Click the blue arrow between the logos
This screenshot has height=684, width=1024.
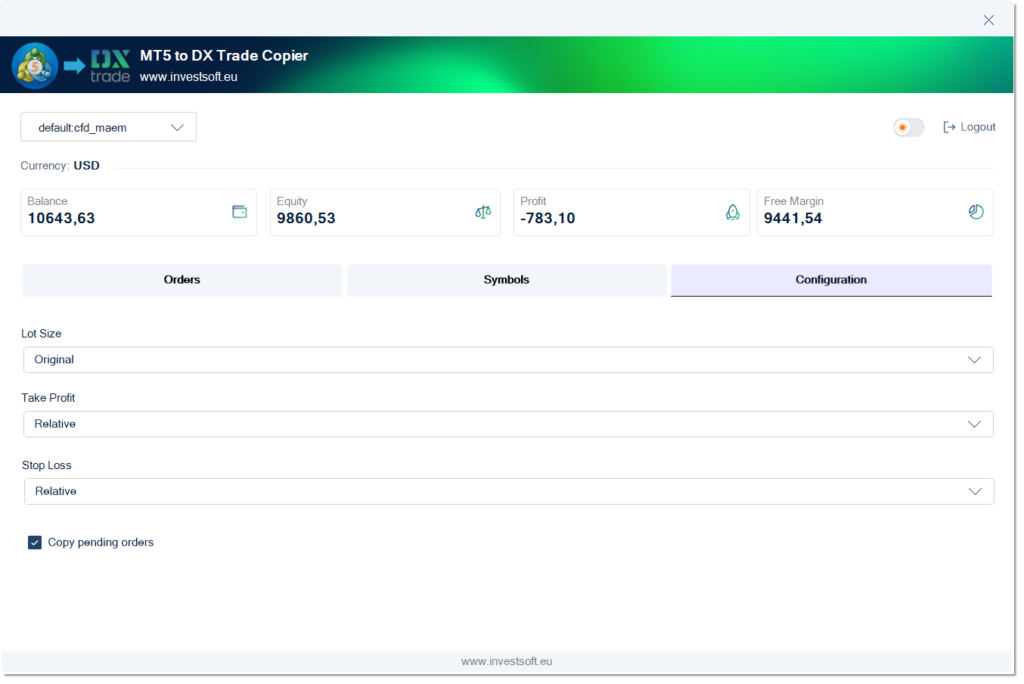pos(74,67)
